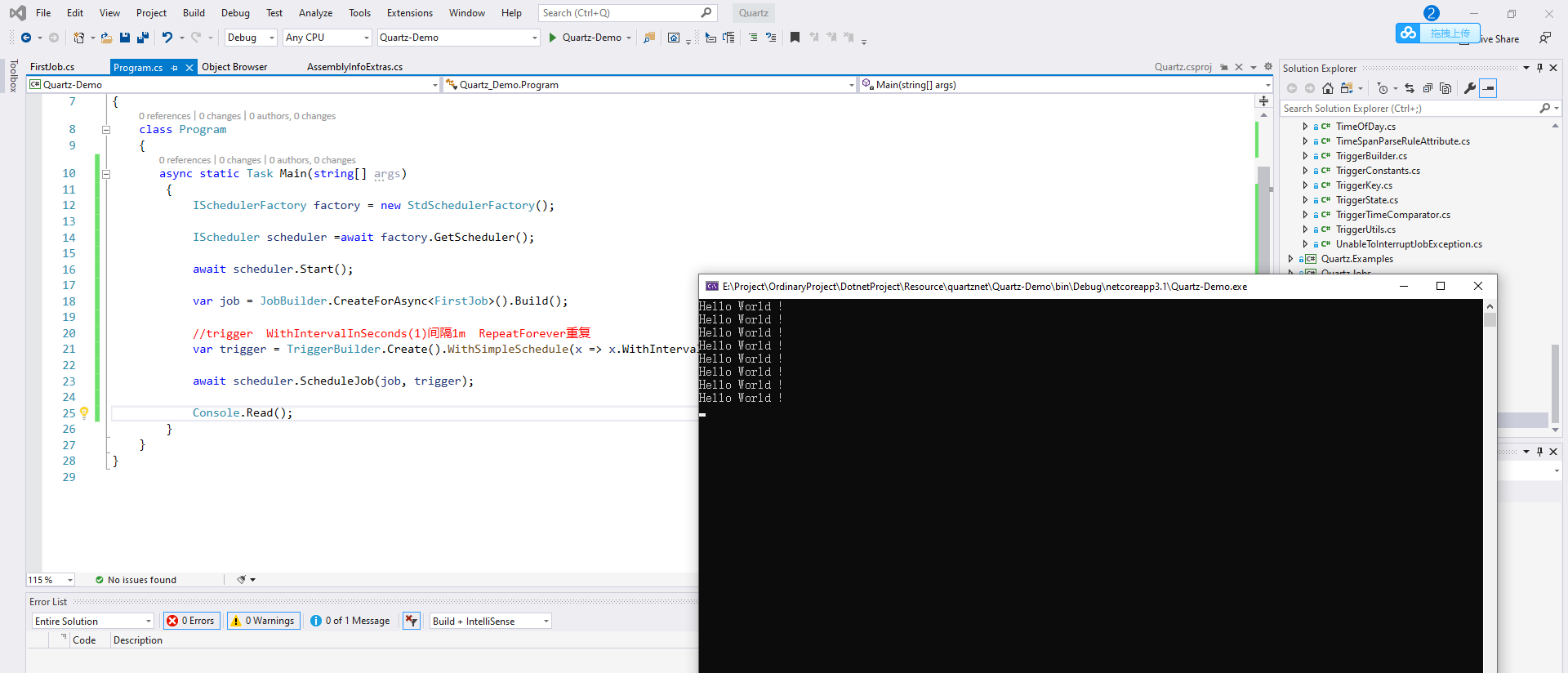Switch to the FirstJob.cs tab

pyautogui.click(x=52, y=67)
